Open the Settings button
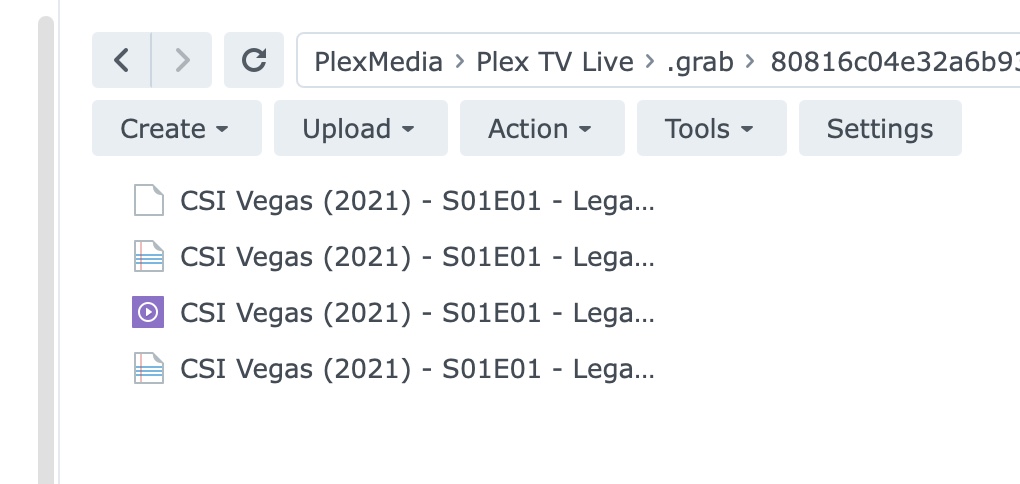 (x=880, y=129)
